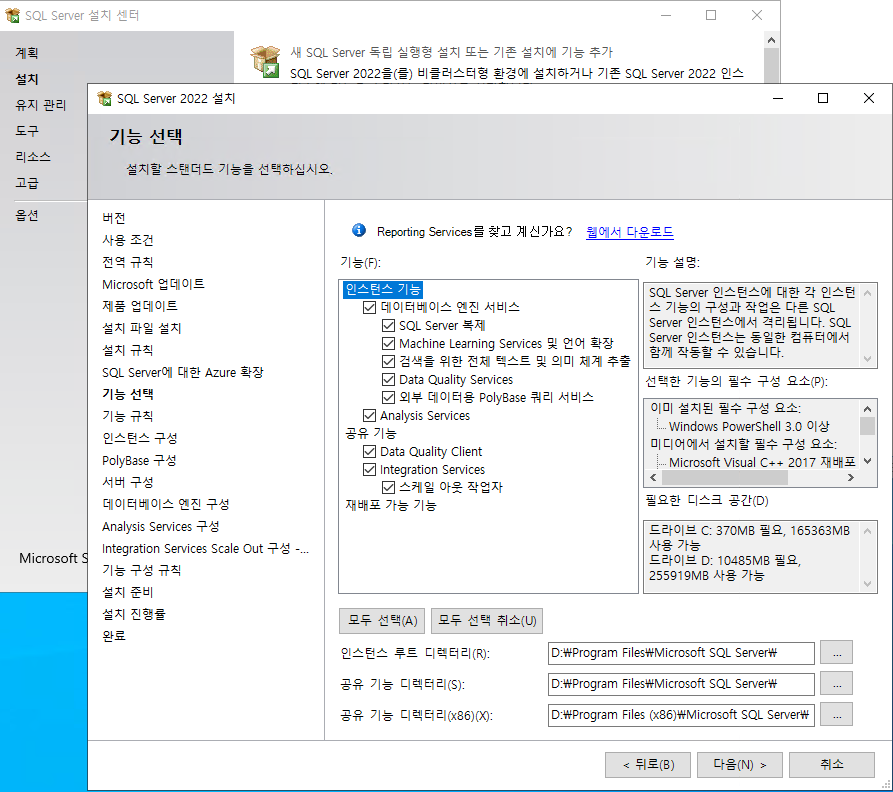Click the 설치 준비 step
The width and height of the screenshot is (893, 792).
(x=128, y=593)
